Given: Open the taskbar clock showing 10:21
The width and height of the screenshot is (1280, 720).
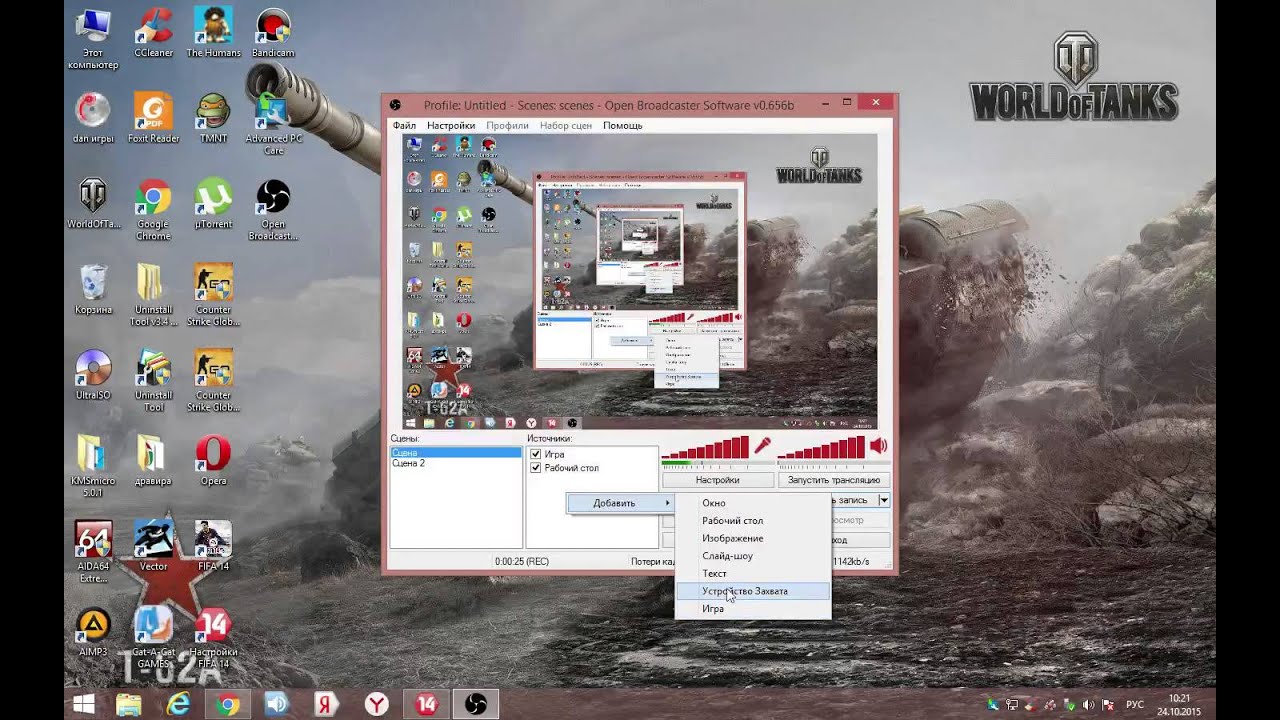Looking at the screenshot, I should pos(1179,704).
